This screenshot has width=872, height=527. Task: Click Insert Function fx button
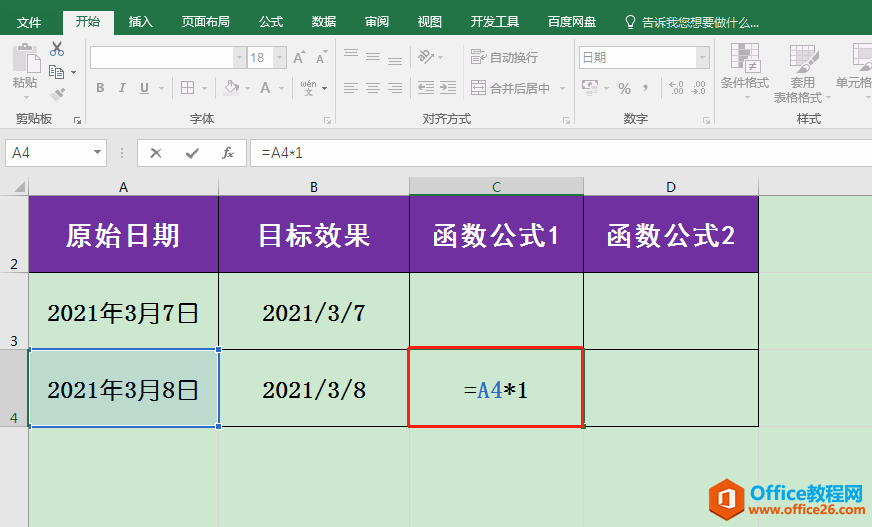point(227,153)
